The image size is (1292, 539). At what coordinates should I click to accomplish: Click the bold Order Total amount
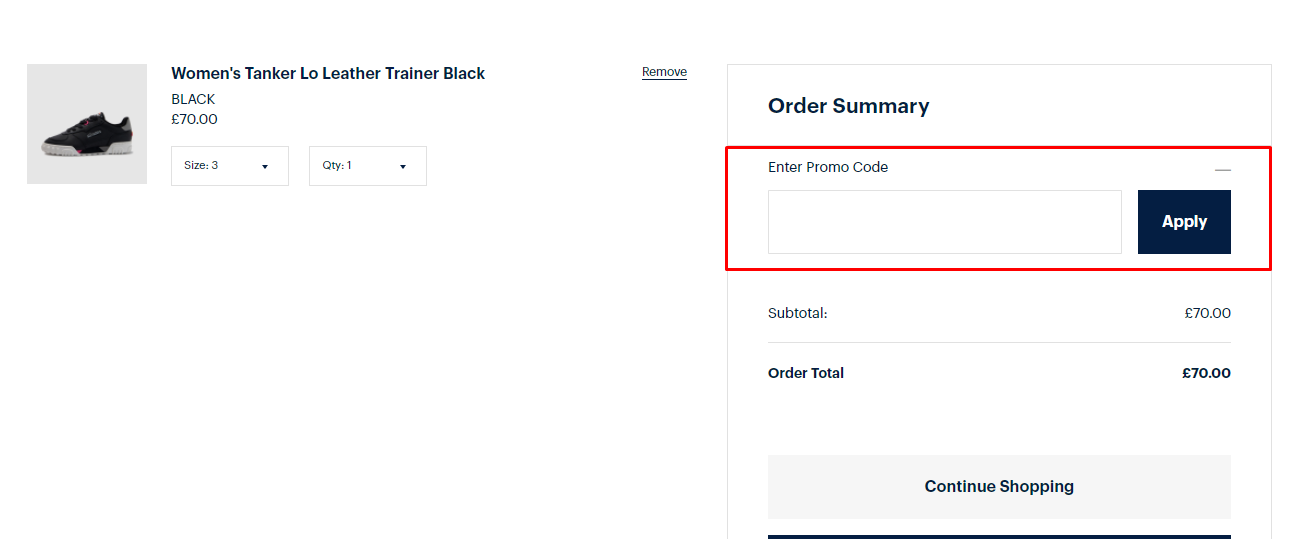pos(1206,373)
